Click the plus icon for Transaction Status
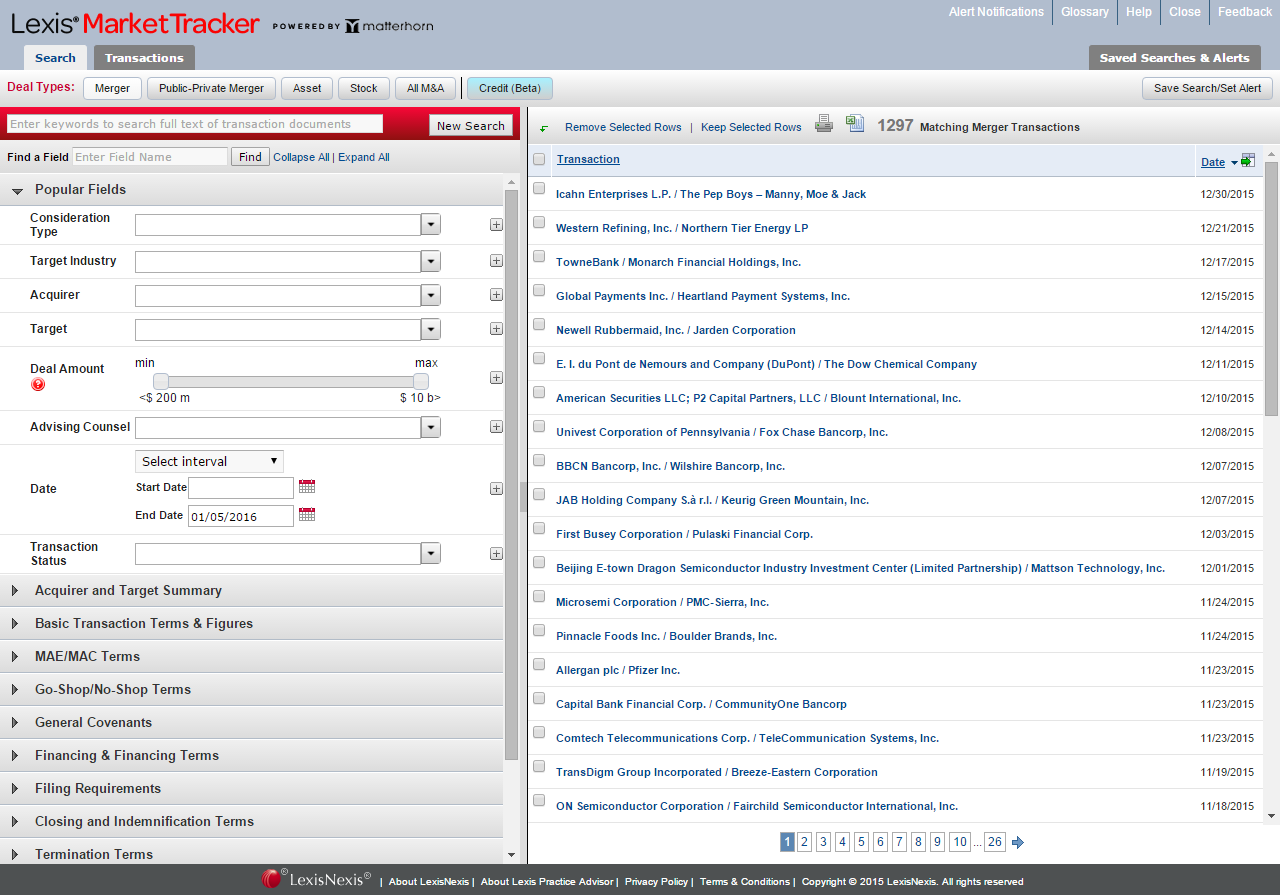1280x895 pixels. click(x=496, y=554)
